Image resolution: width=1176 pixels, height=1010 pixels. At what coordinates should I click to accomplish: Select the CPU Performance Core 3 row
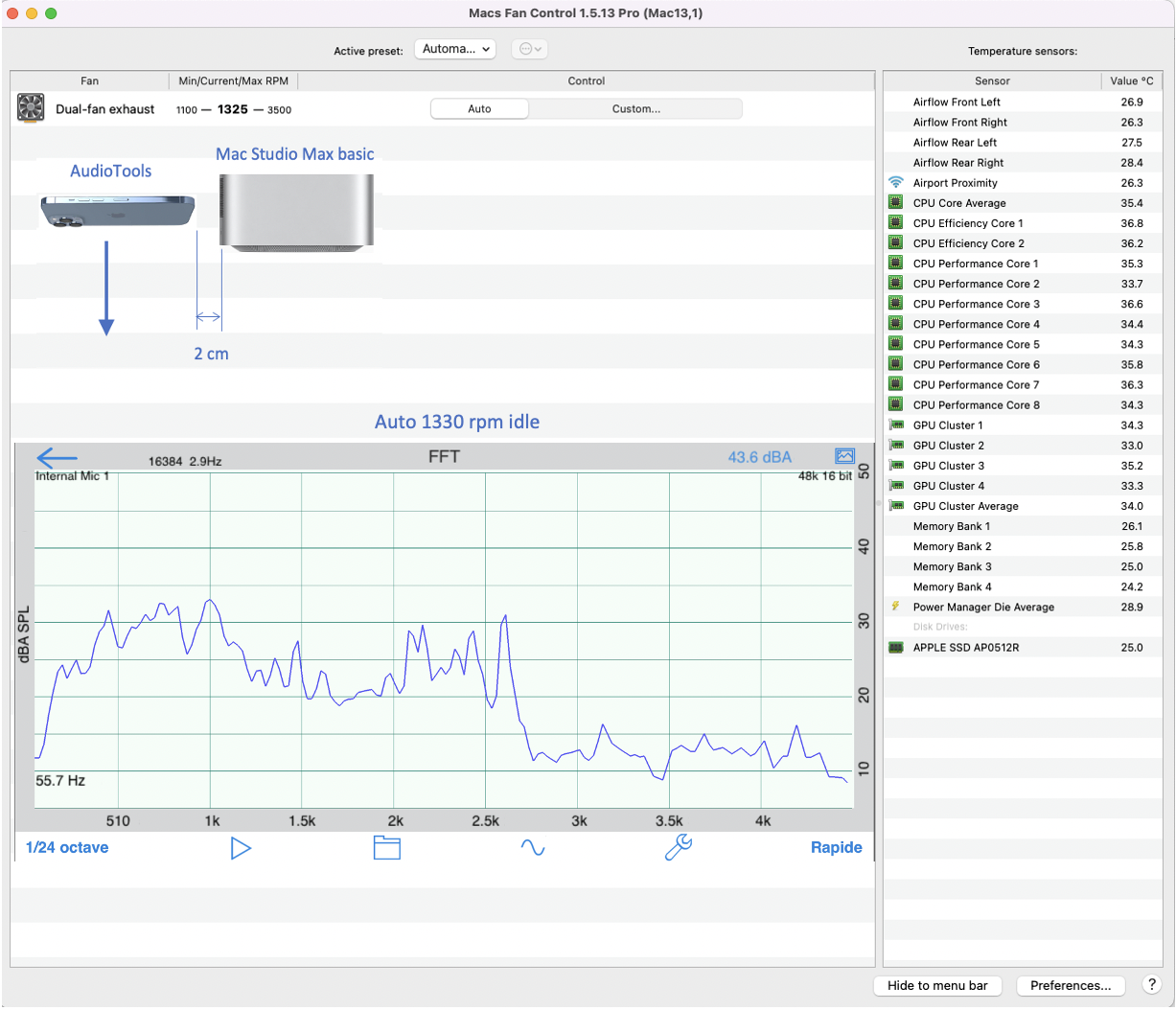tap(1023, 304)
